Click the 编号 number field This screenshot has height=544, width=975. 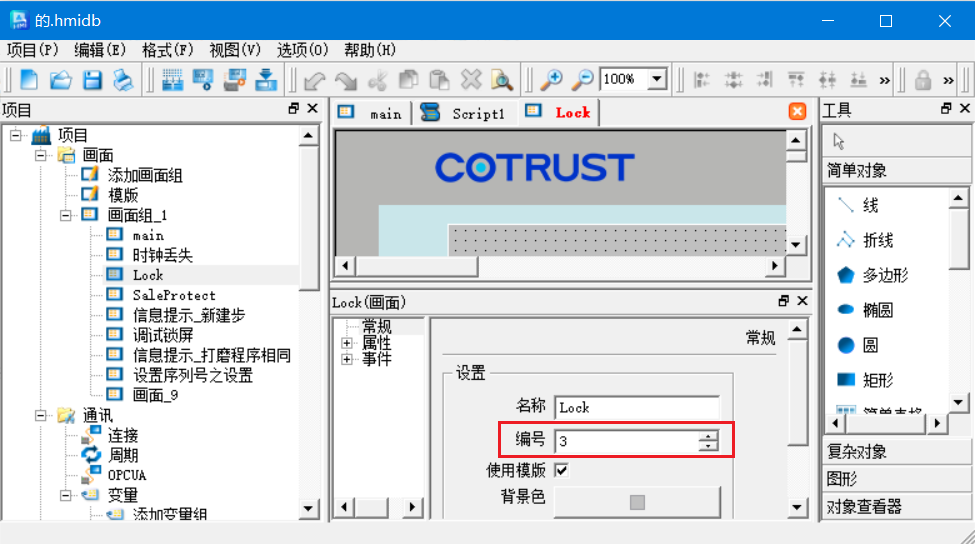pos(637,441)
